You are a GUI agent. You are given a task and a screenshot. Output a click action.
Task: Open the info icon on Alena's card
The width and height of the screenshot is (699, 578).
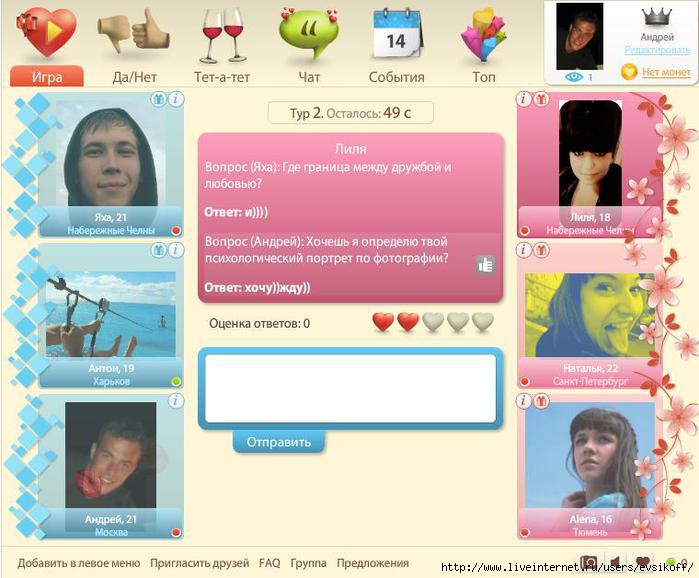click(x=524, y=401)
